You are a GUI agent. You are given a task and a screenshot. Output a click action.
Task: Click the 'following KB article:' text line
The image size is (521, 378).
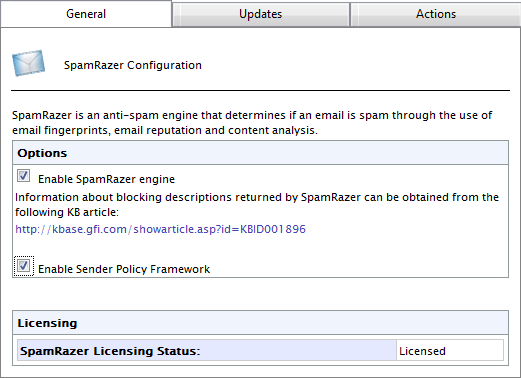tap(67, 212)
